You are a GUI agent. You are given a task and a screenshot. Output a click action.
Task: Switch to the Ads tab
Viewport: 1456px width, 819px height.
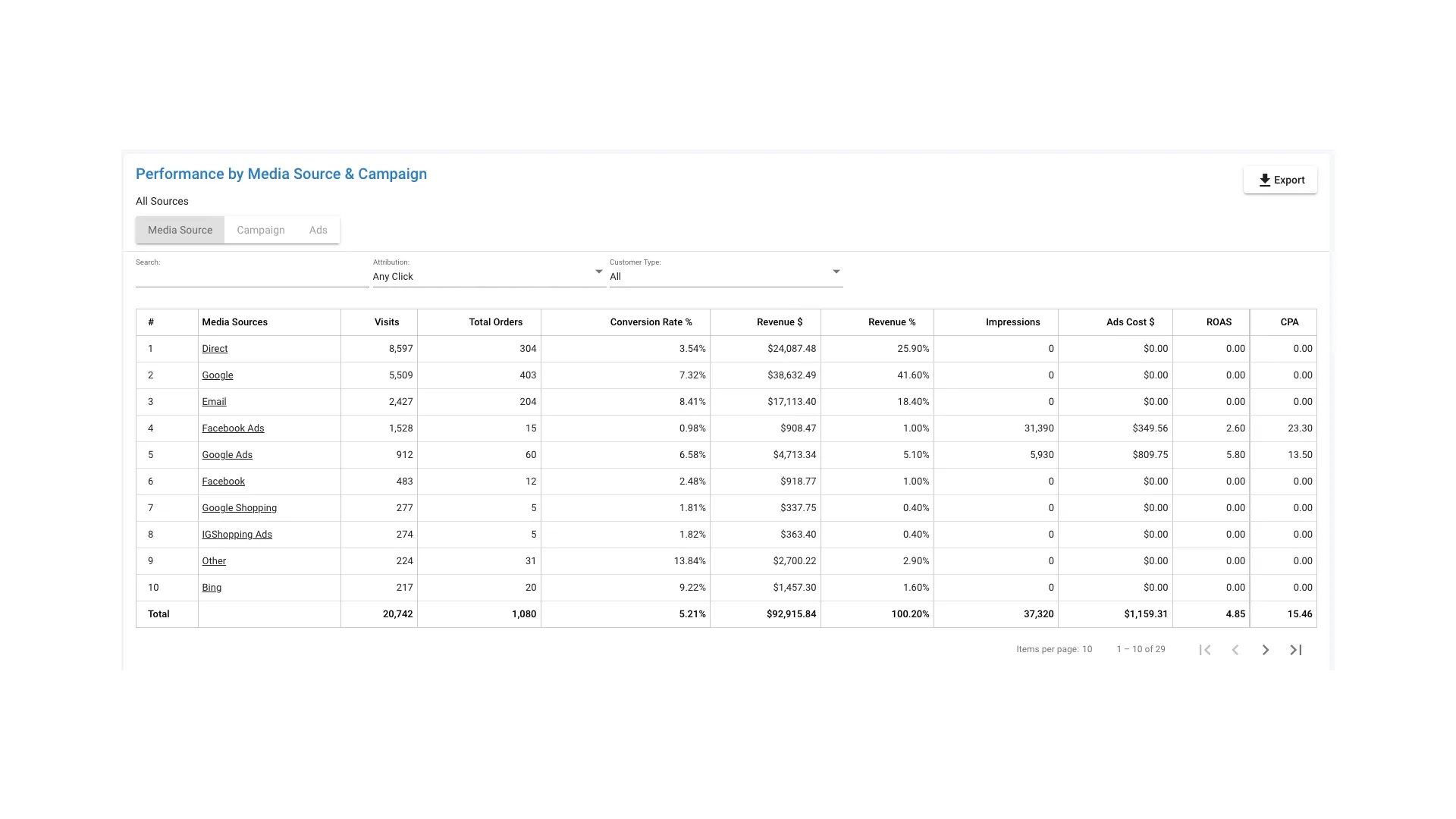(318, 230)
